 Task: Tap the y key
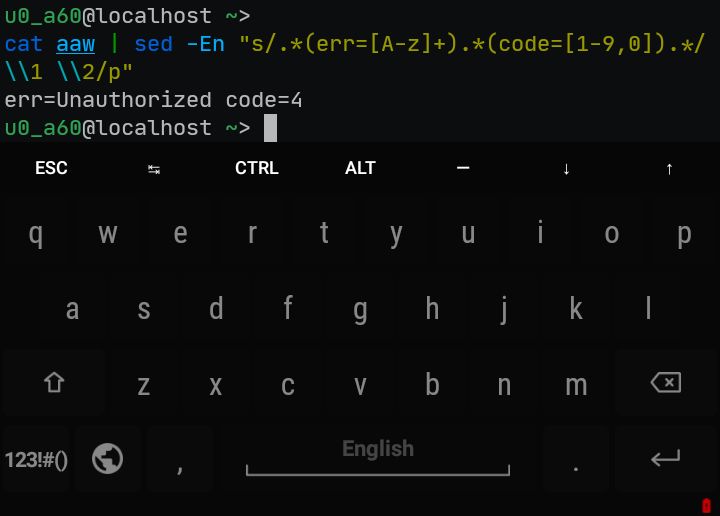396,234
